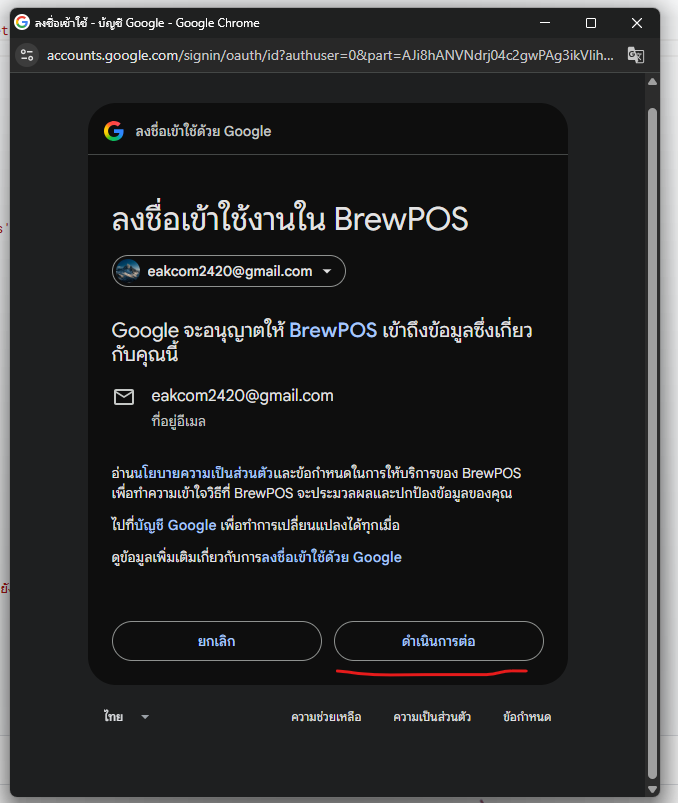Viewport: 678px width, 803px height.
Task: Minimize the Chrome sign-in window
Action: (x=545, y=23)
